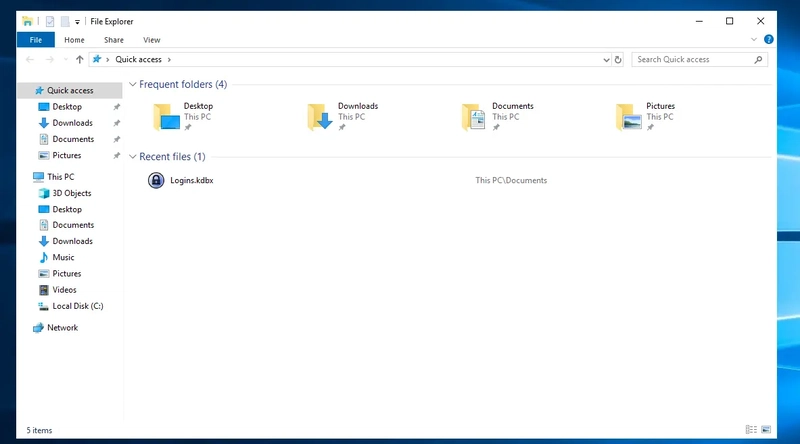Collapse the Frequent folders group
800x444 pixels.
tap(133, 84)
